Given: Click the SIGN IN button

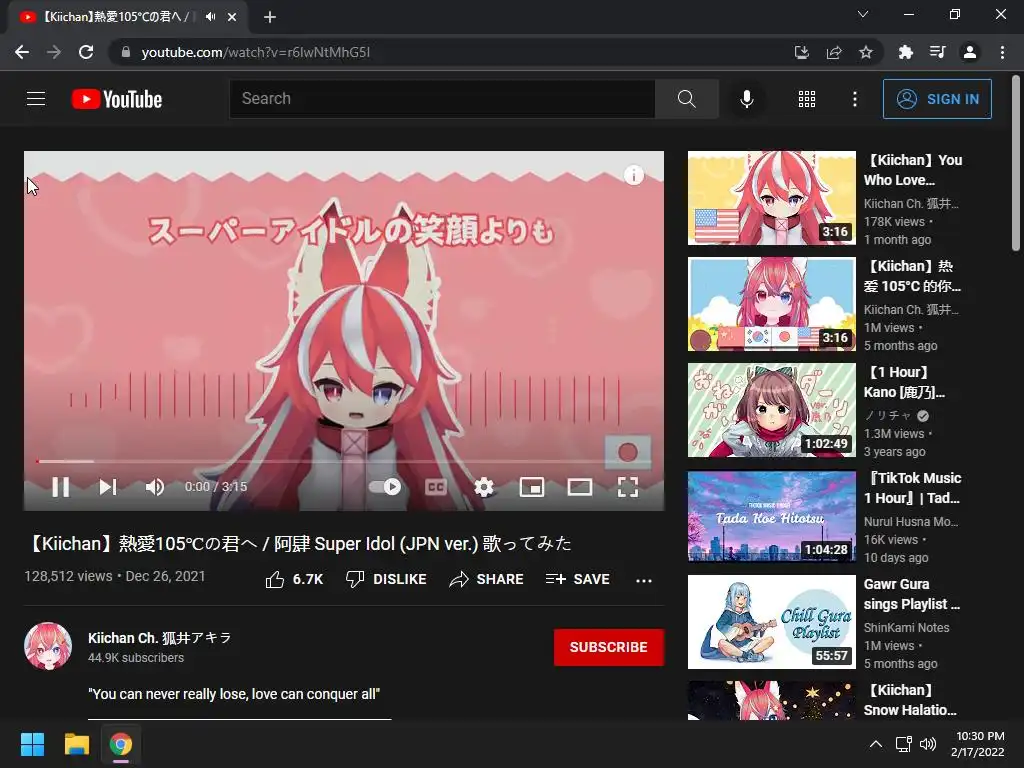Looking at the screenshot, I should [937, 99].
